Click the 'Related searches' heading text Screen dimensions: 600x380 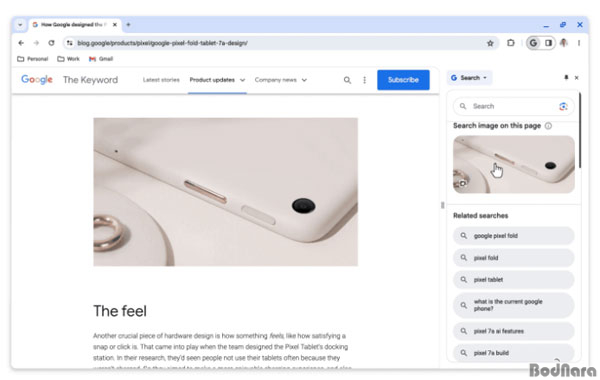(481, 215)
